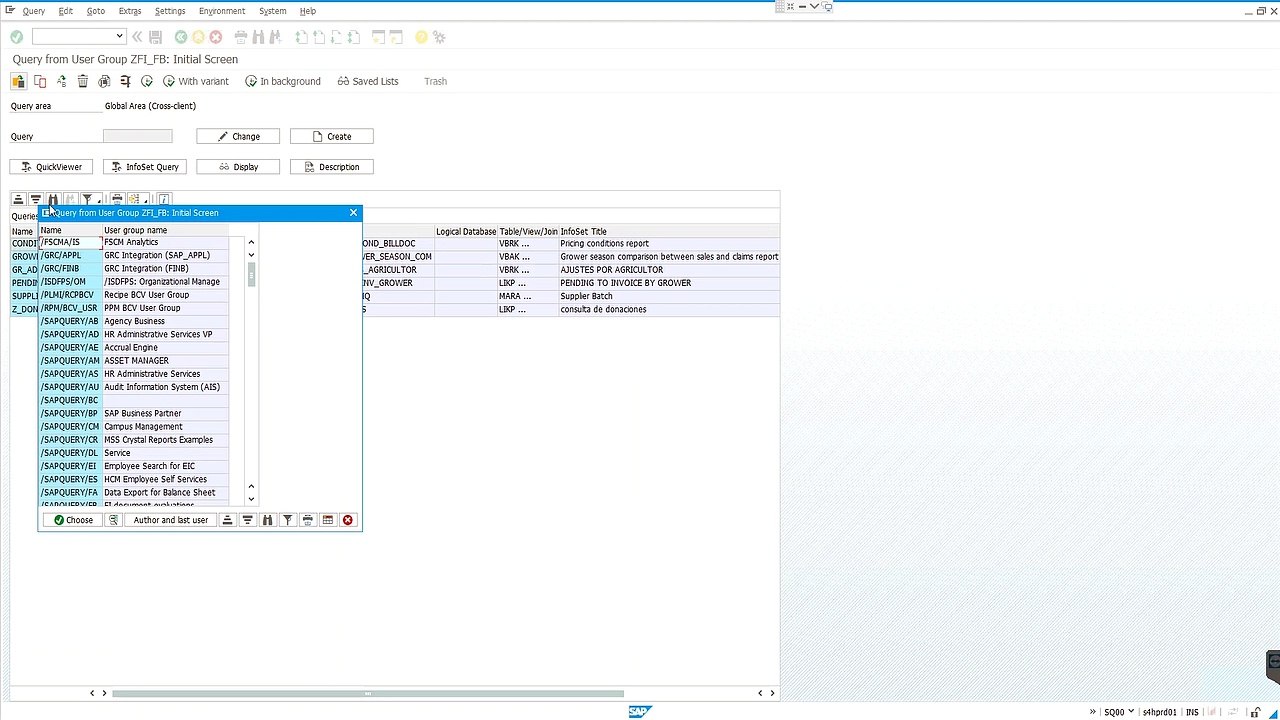The image size is (1280, 720).
Task: Click the Find binoculars icon in popup footer
Action: click(x=268, y=520)
